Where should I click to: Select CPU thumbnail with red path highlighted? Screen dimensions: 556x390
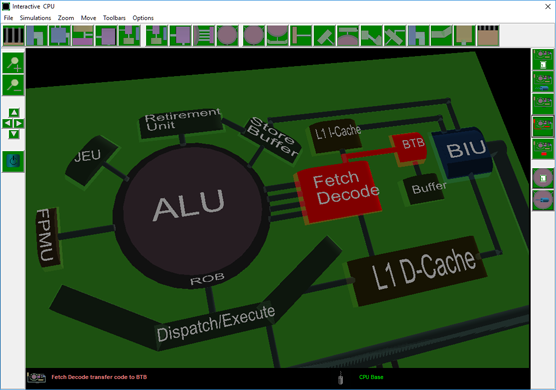pyautogui.click(x=543, y=126)
